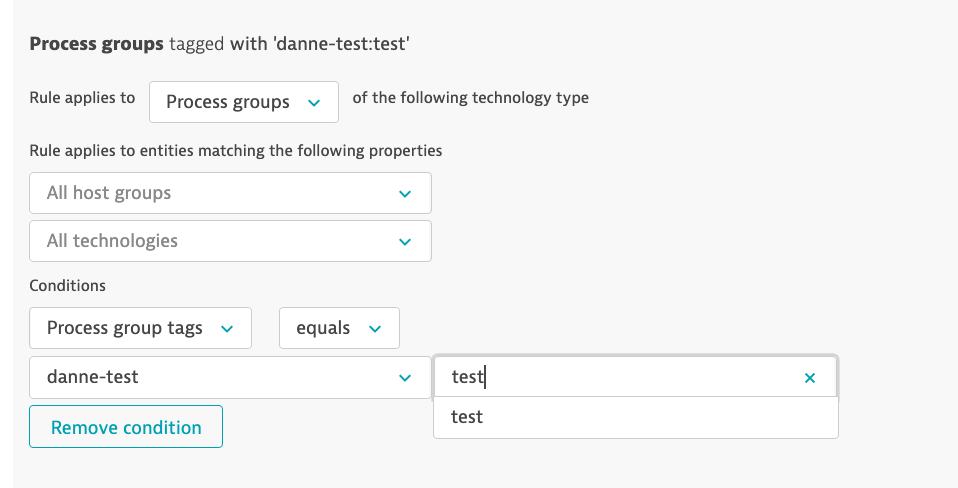Click the chevron arrow beside Process groups
Viewport: 958px width, 488px height.
(x=315, y=102)
